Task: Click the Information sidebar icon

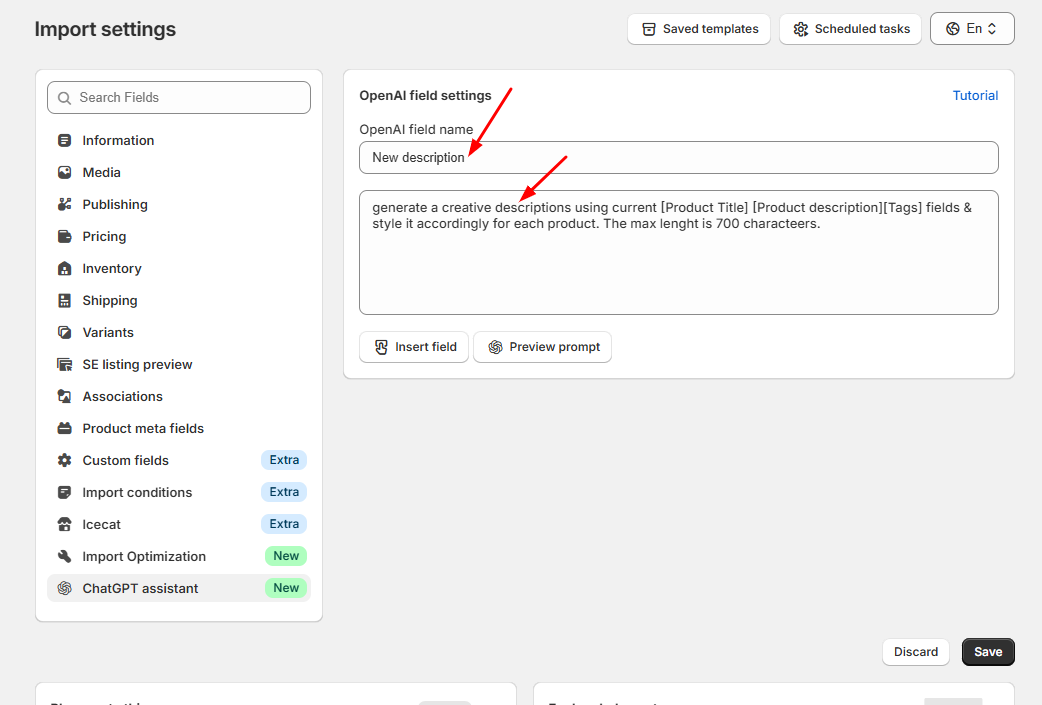Action: coord(64,140)
